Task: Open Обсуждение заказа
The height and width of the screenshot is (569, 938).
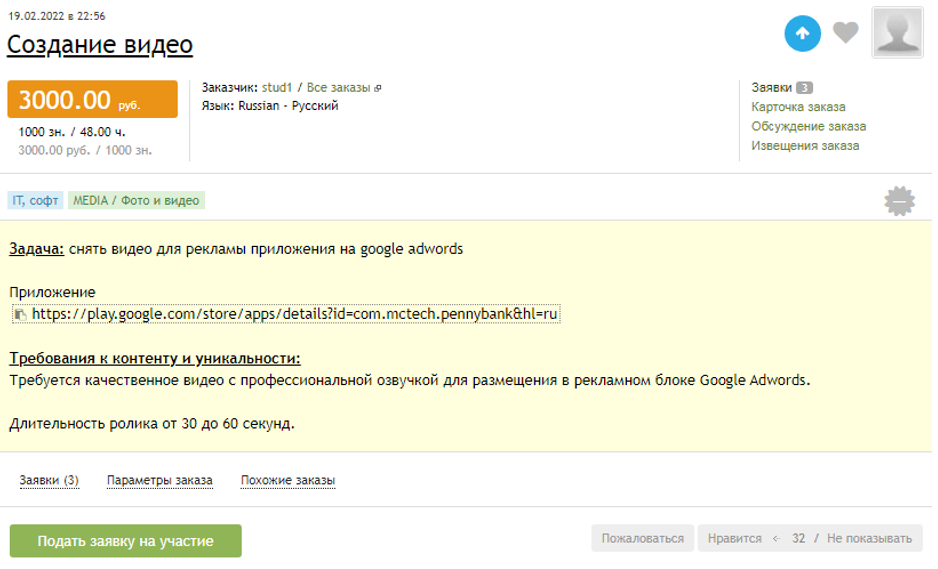Action: (x=808, y=126)
